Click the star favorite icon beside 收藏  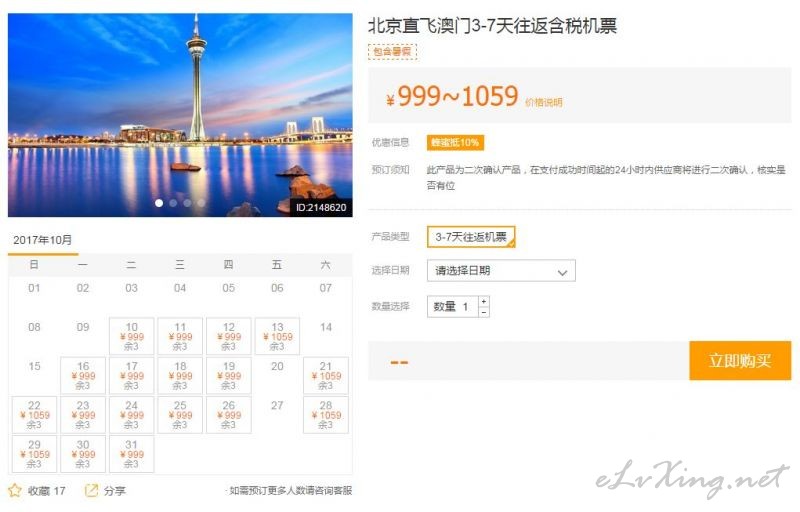pyautogui.click(x=15, y=491)
